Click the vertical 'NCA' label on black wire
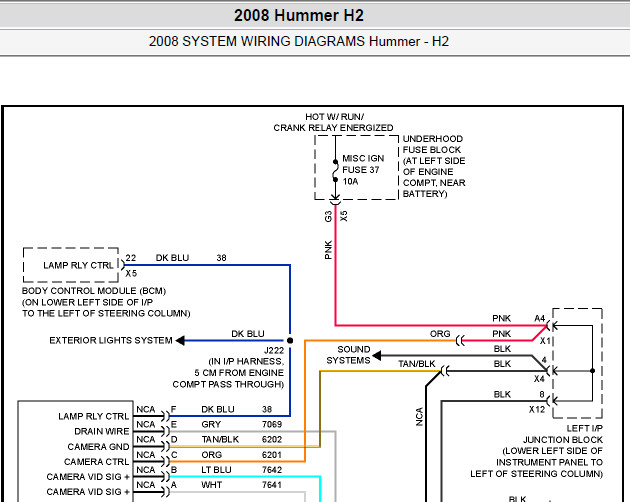Screen dimensions: 630x502 click(419, 417)
